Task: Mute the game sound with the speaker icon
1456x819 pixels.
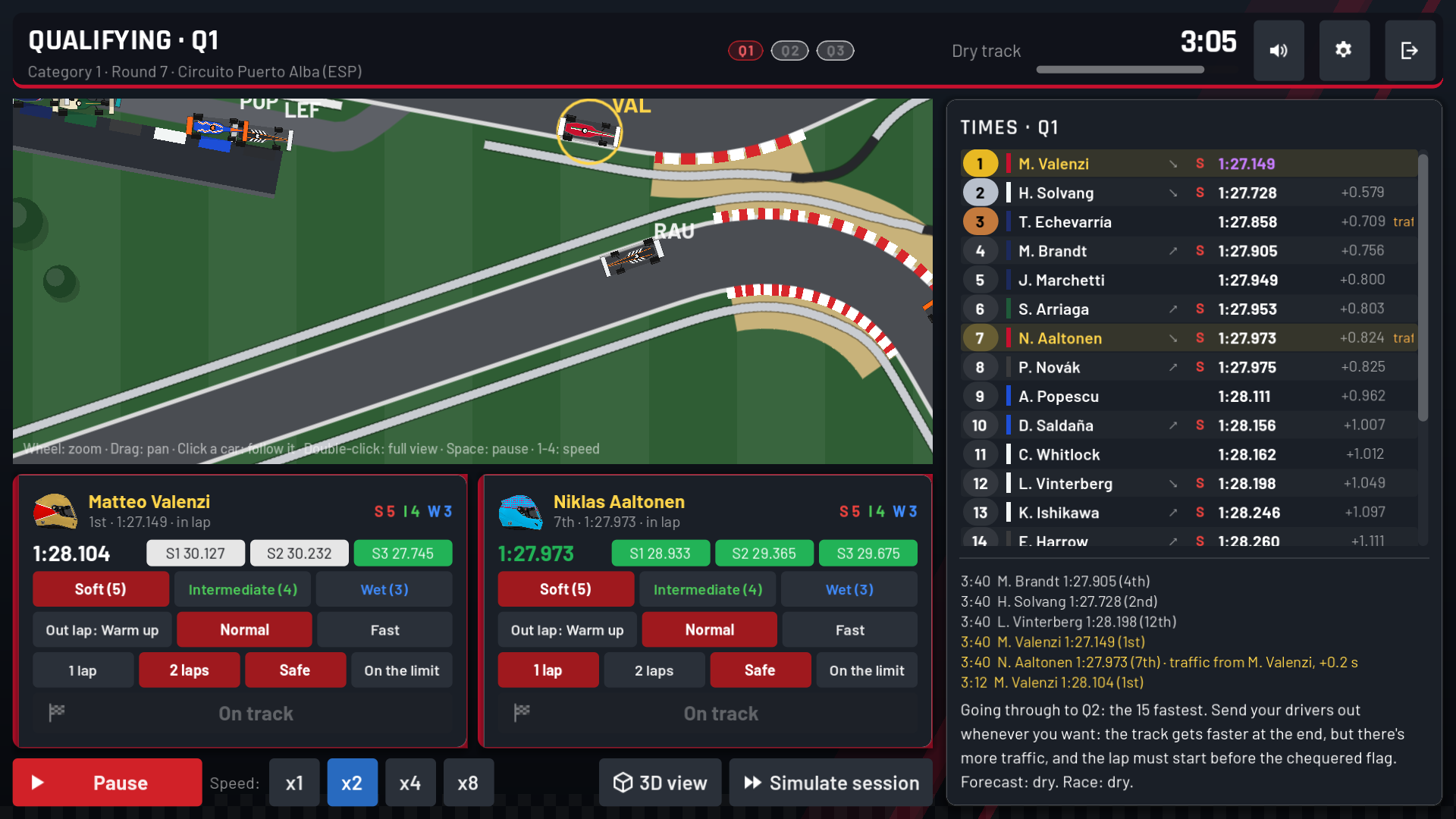Action: pyautogui.click(x=1279, y=51)
